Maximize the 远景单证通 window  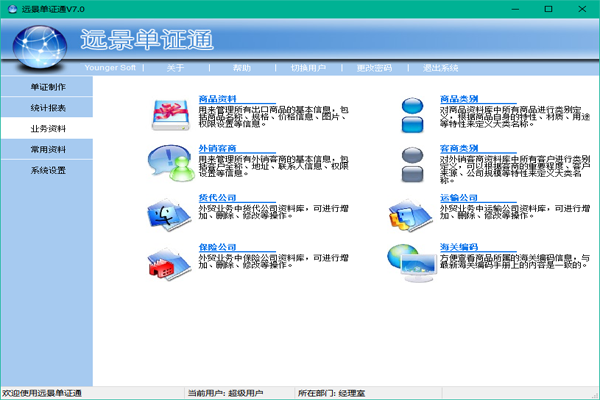coord(548,9)
